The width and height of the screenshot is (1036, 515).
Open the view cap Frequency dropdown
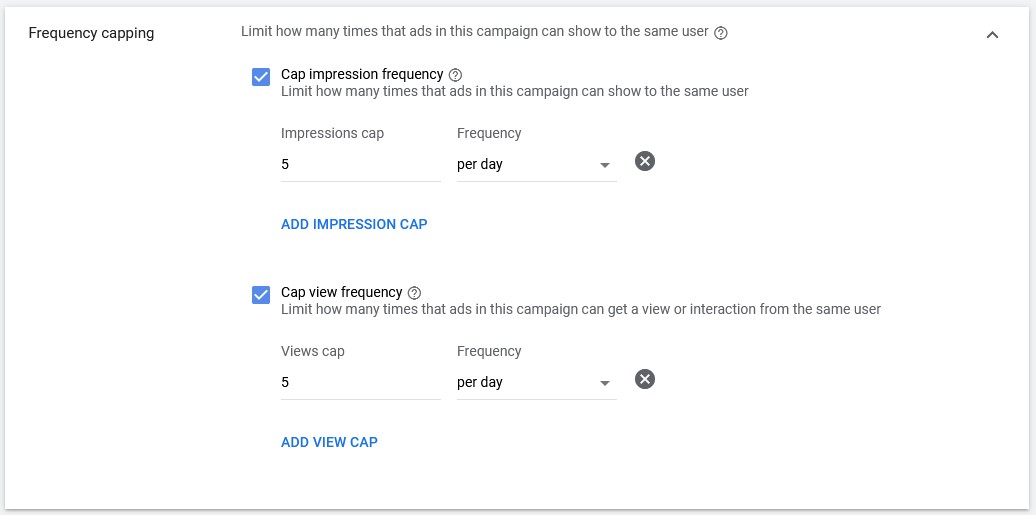(536, 382)
